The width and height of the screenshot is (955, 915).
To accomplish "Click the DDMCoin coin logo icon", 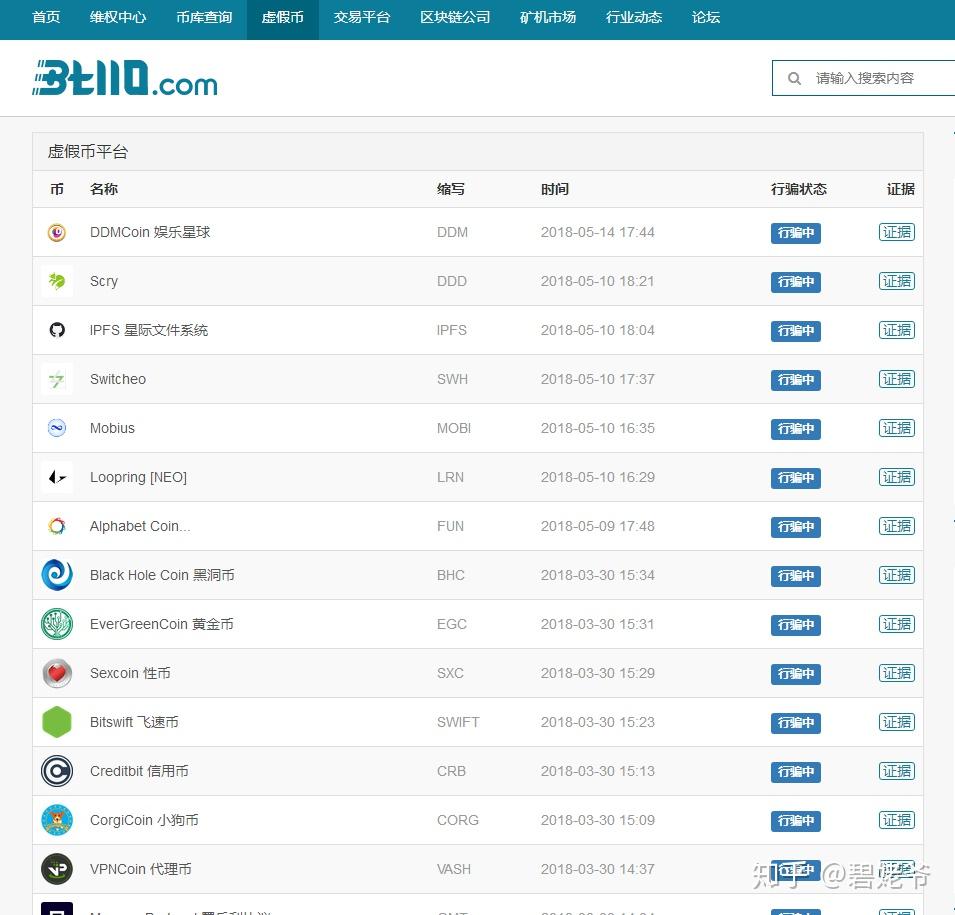I will coord(57,232).
